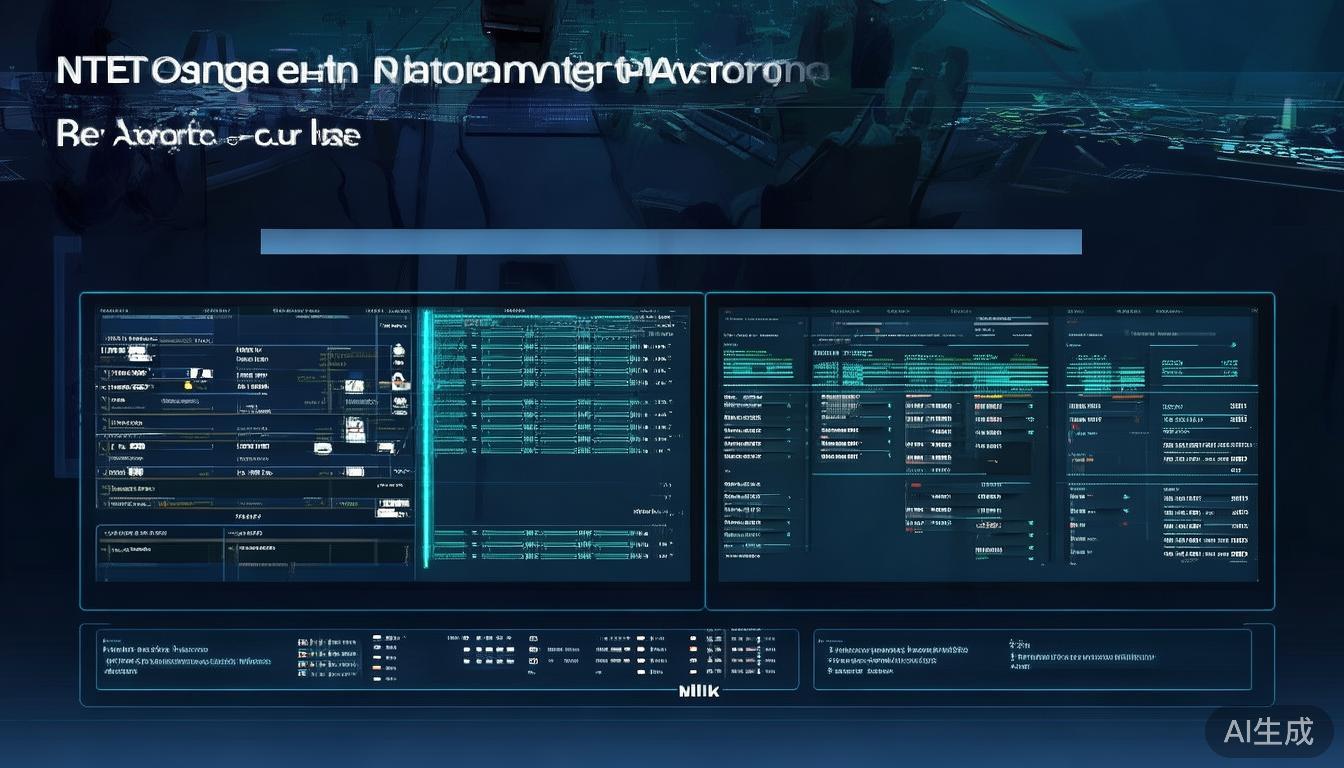1344x768 pixels.
Task: Click the yellow lock icon in left panel
Action: tap(186, 384)
